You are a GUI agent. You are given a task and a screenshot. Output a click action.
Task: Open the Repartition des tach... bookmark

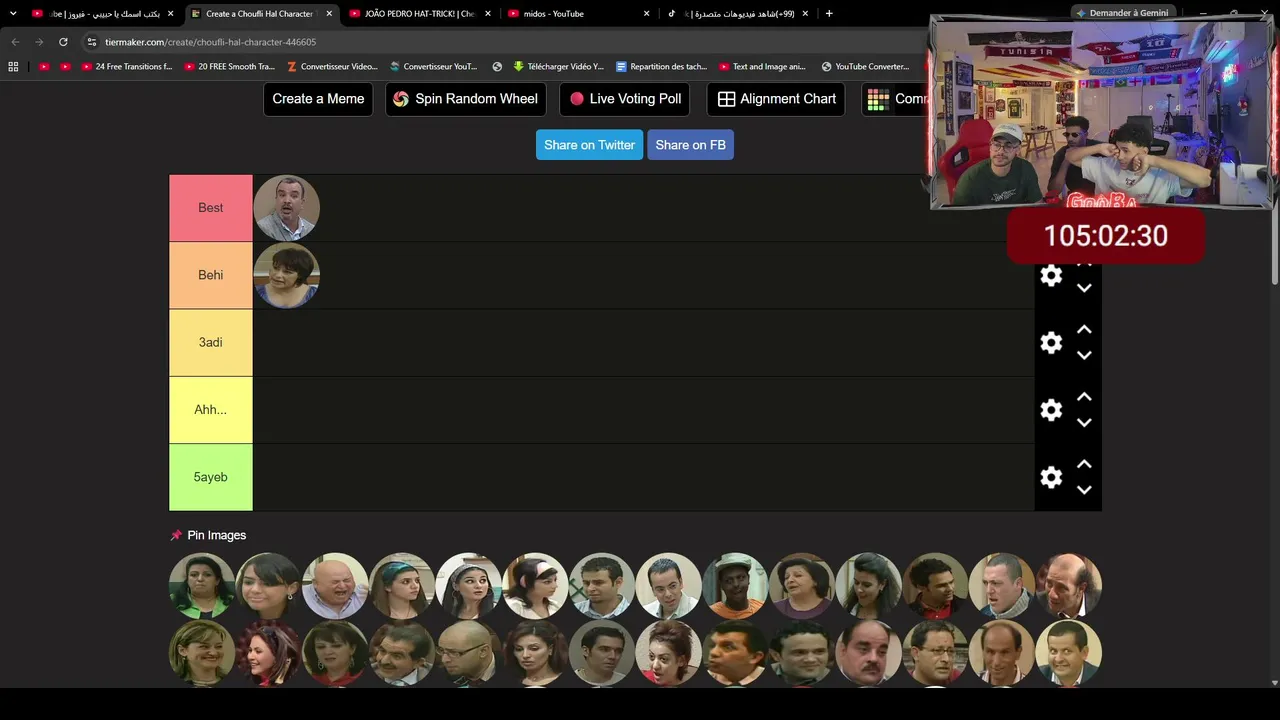point(662,67)
